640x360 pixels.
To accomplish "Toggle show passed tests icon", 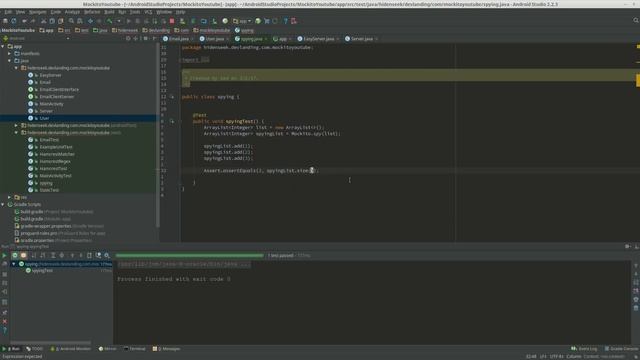I will tap(15, 256).
